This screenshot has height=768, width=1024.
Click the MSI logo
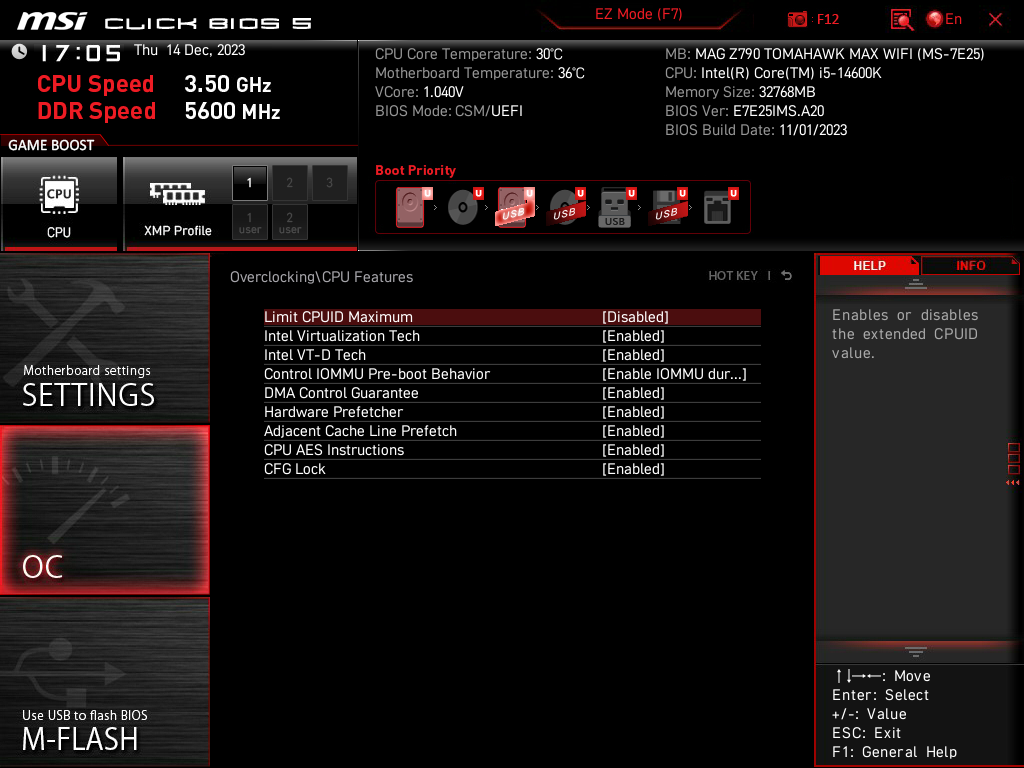52,21
